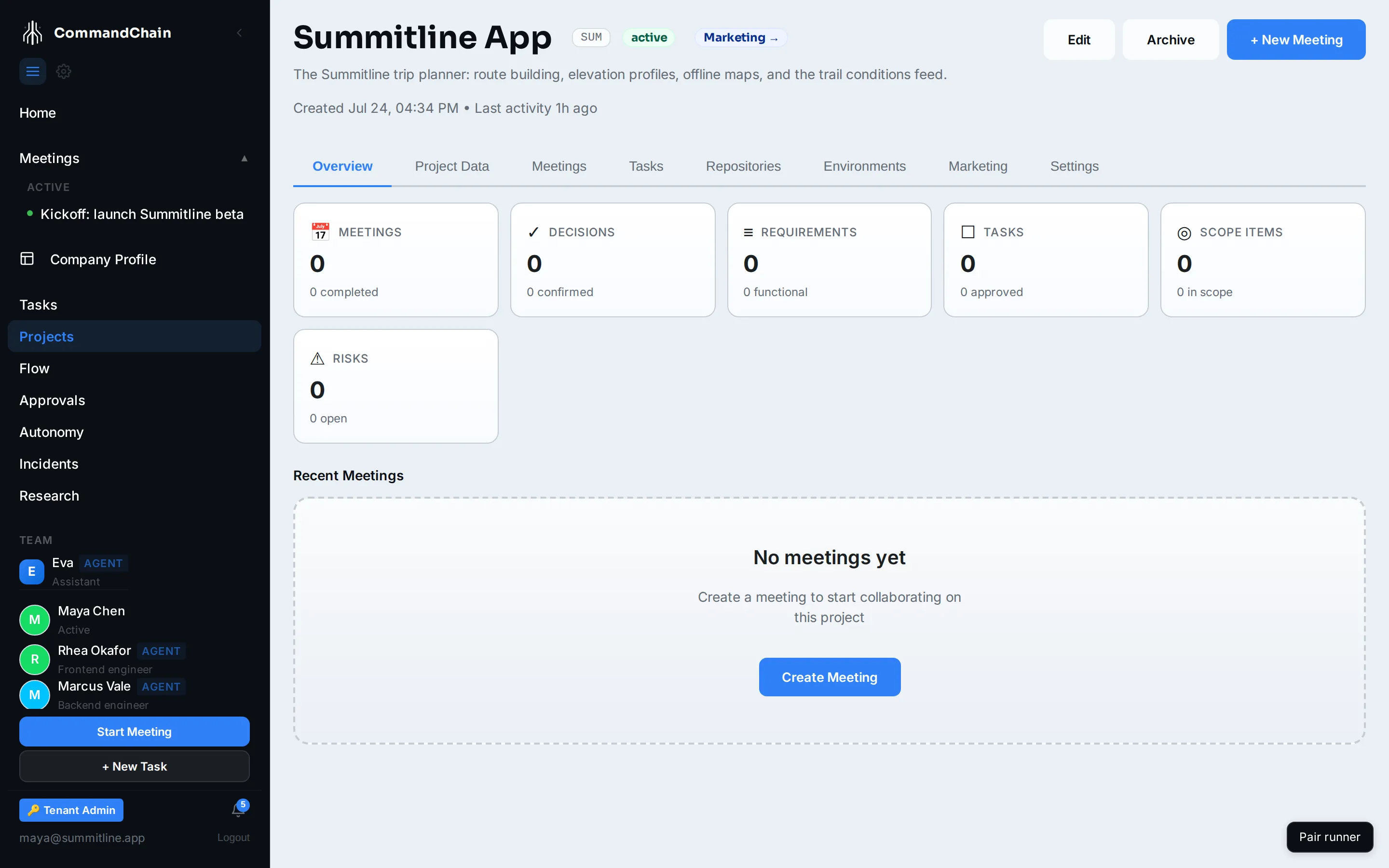
Task: Click the Logout link
Action: click(x=233, y=838)
